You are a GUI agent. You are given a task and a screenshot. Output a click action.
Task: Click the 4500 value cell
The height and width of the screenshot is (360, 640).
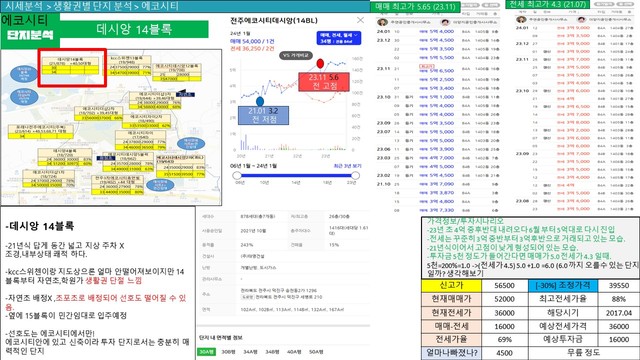(x=505, y=353)
